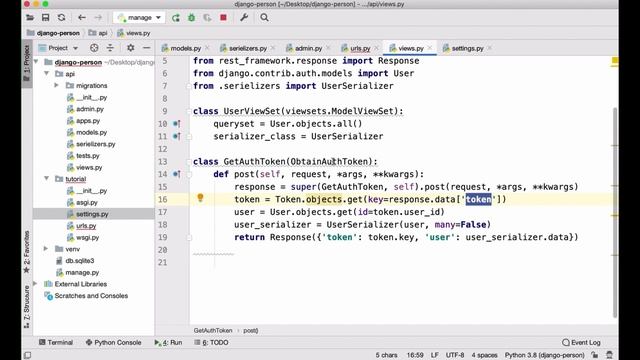
Task: Synchronize files with refresh icon
Action: pyautogui.click(x=61, y=18)
